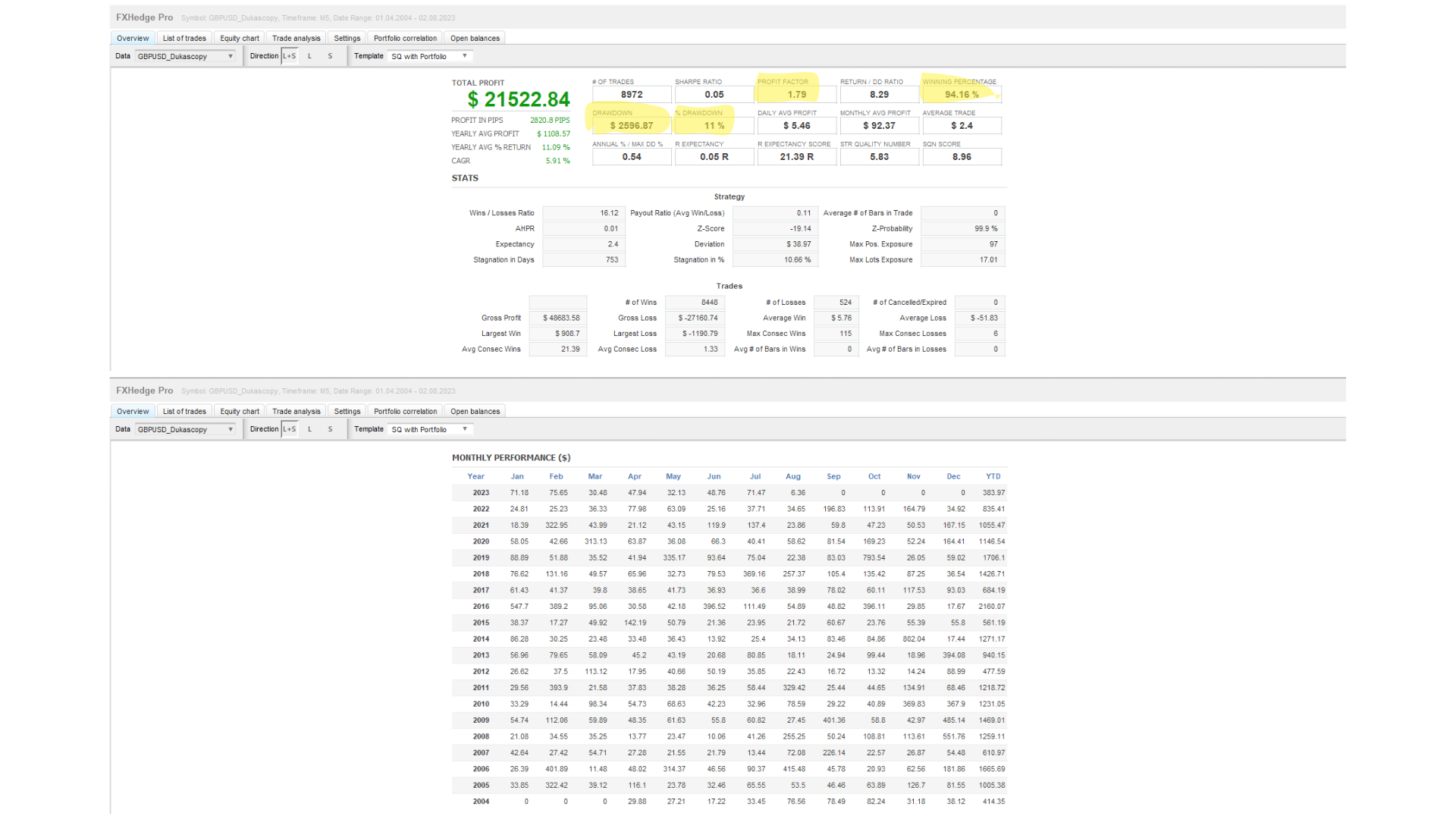Select L (long only) direction in upper report
The width and height of the screenshot is (1456, 819).
tap(309, 56)
